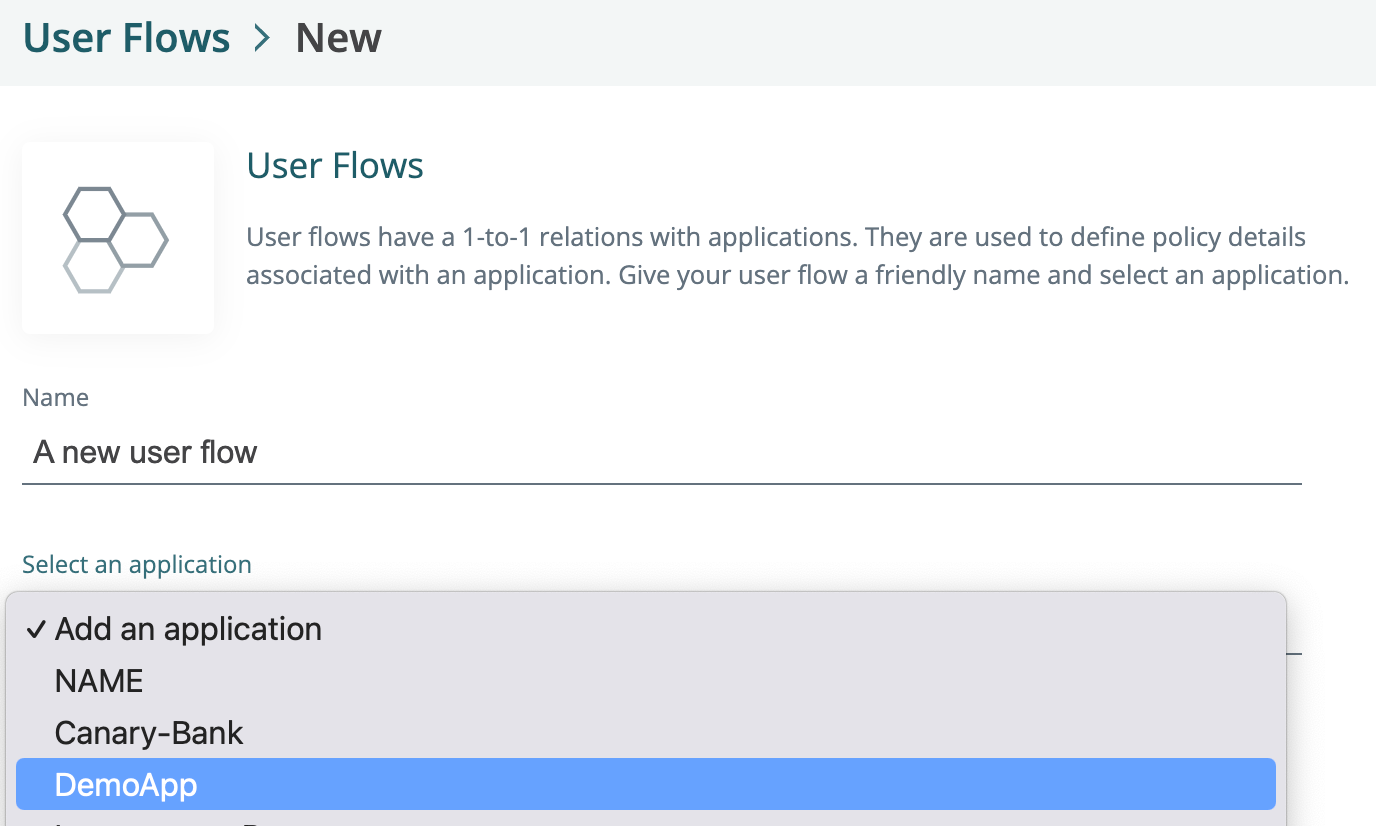Select Canary-Bank from the application list
1376x826 pixels.
pyautogui.click(x=646, y=733)
